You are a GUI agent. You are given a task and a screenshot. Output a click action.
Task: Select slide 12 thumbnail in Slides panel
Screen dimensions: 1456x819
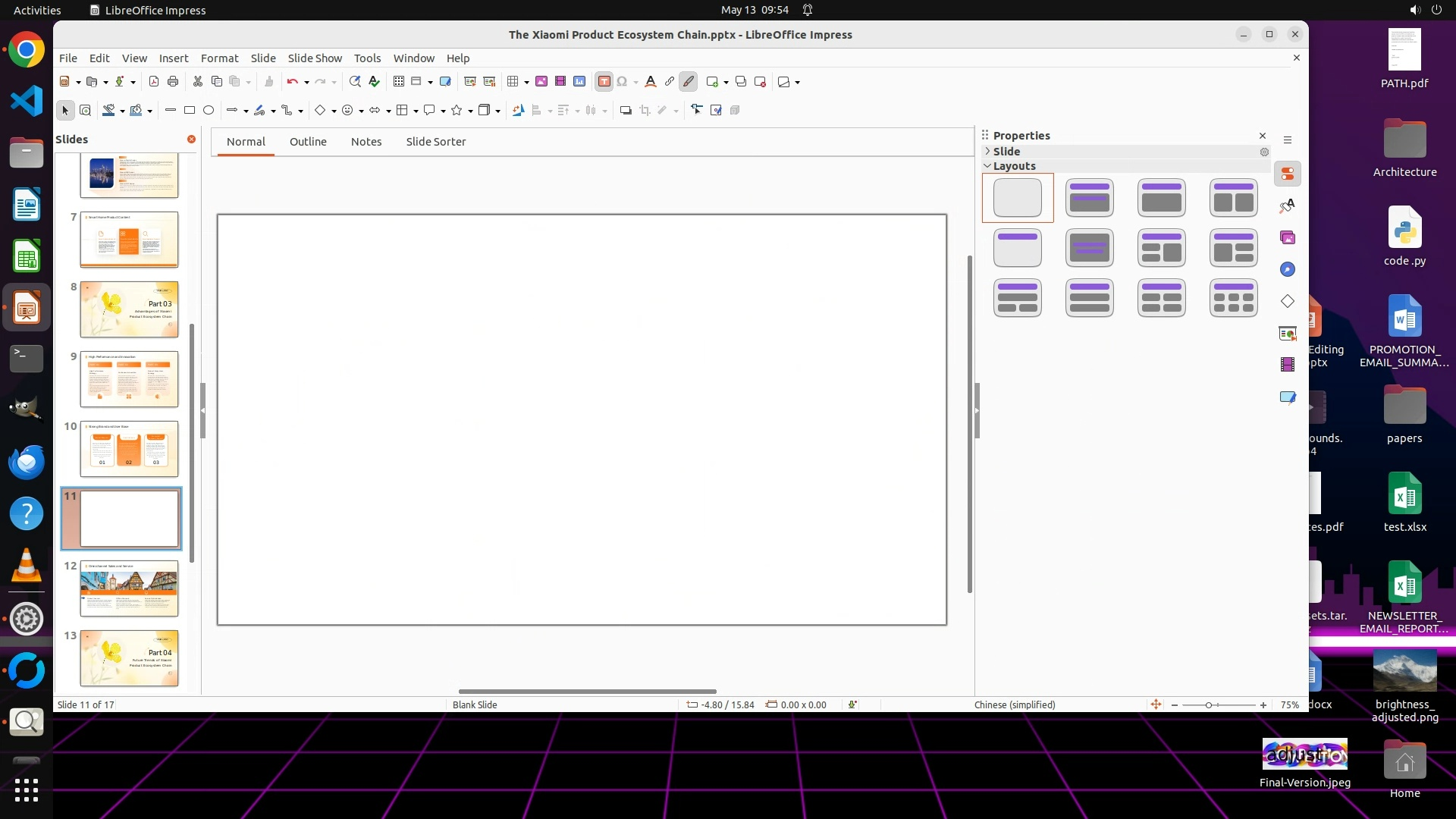point(129,588)
